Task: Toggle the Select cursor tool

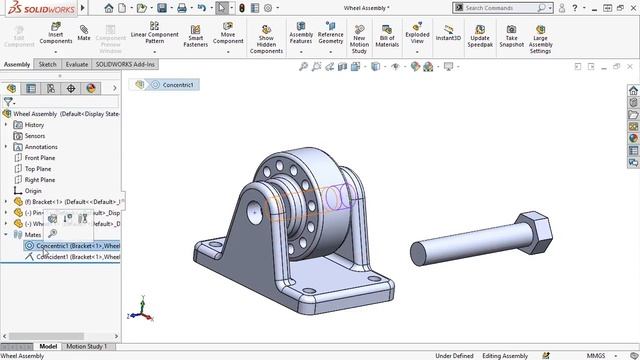Action: [222, 8]
